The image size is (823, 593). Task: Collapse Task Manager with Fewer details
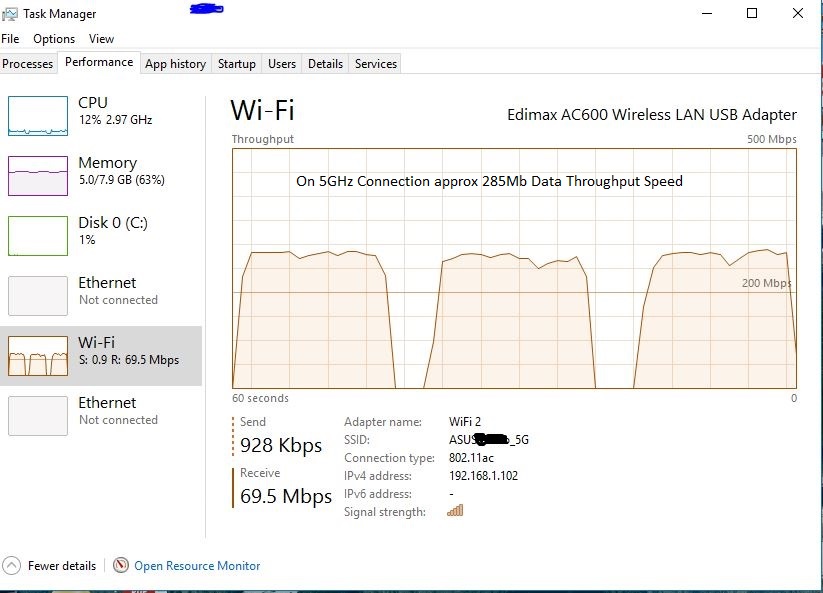click(50, 565)
